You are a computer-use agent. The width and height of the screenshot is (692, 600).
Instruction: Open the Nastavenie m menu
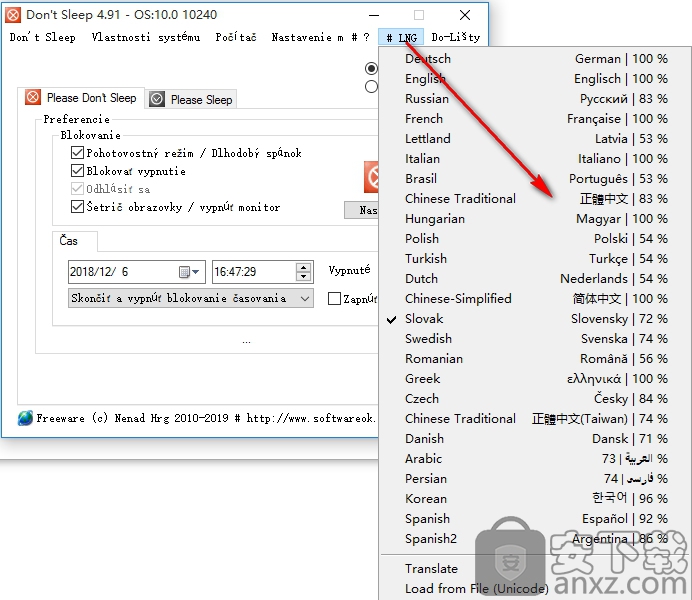coord(307,37)
